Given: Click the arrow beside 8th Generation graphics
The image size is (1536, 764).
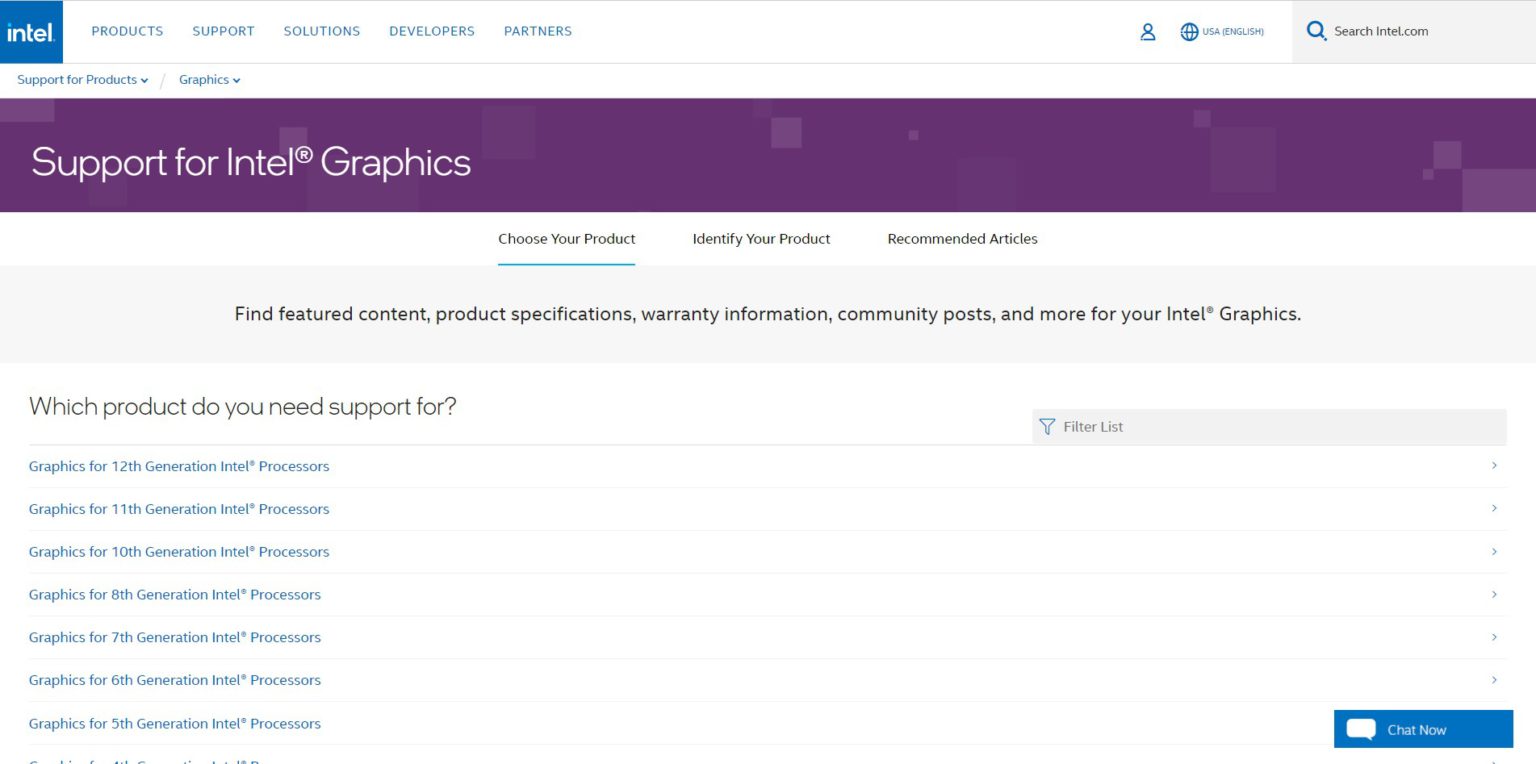Looking at the screenshot, I should tap(1494, 594).
